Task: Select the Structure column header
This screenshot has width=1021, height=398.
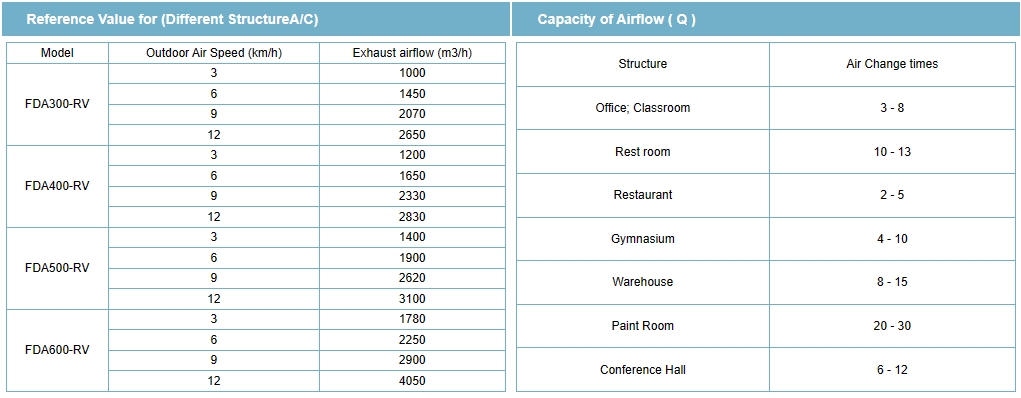Action: (643, 64)
